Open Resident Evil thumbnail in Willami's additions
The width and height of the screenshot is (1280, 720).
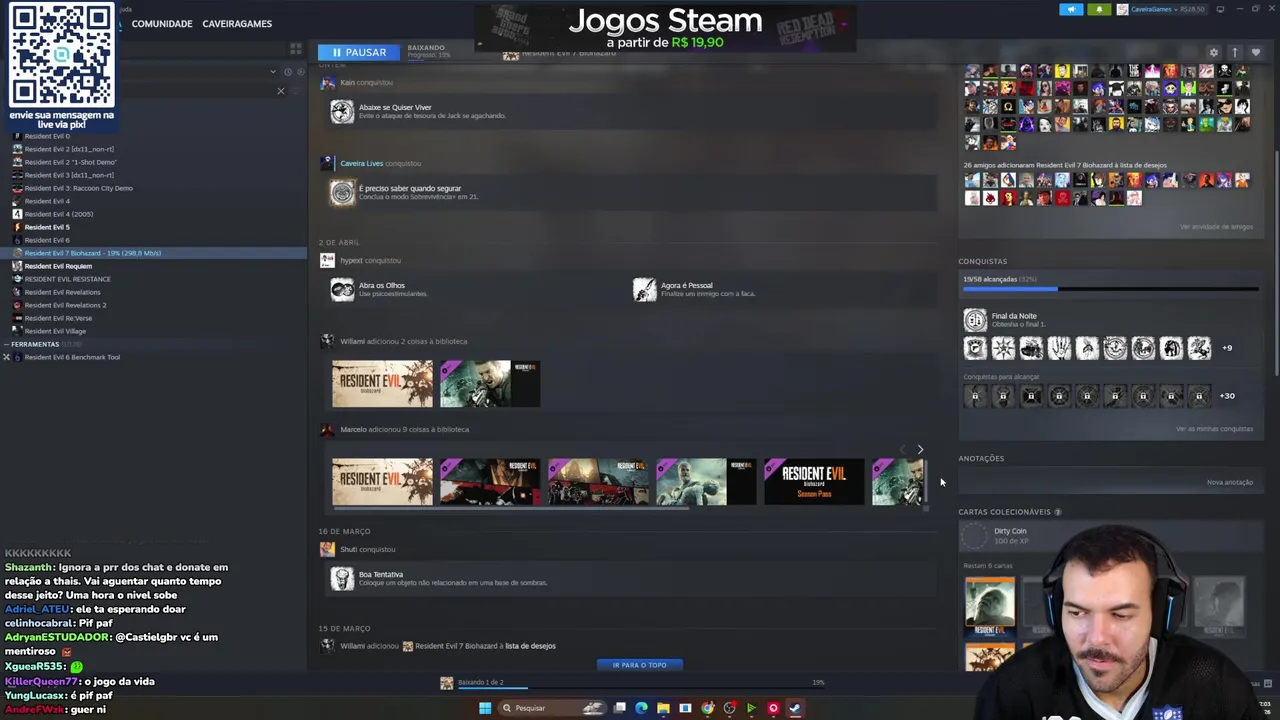[x=382, y=384]
